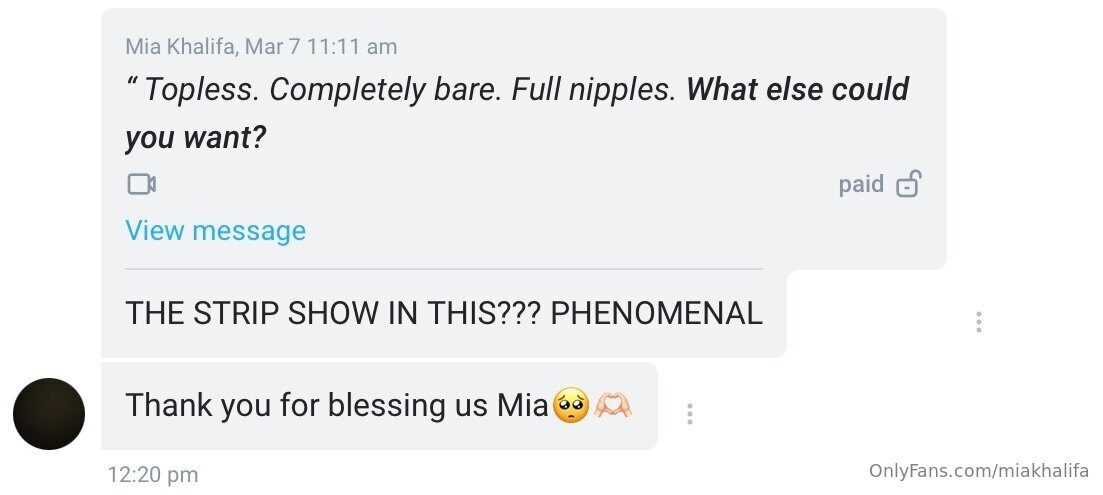Click the video camera icon in quoted message

pyautogui.click(x=141, y=184)
